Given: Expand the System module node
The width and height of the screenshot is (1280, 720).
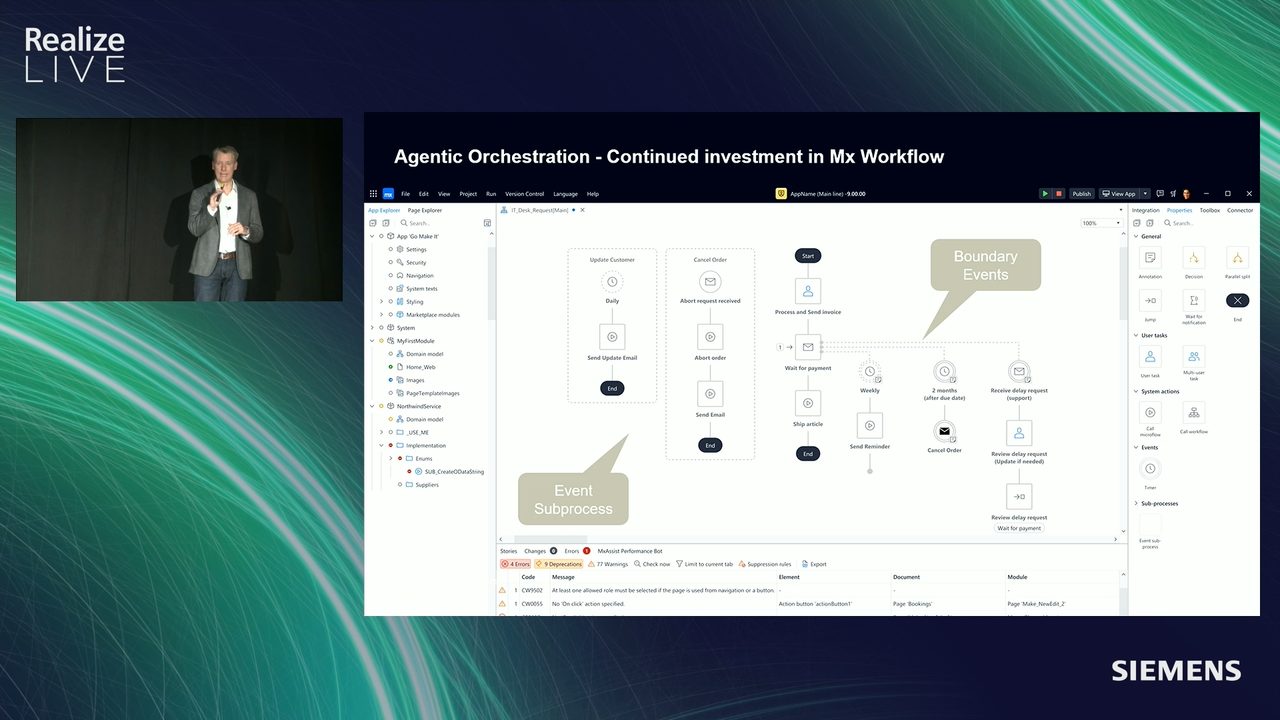Looking at the screenshot, I should 372,327.
